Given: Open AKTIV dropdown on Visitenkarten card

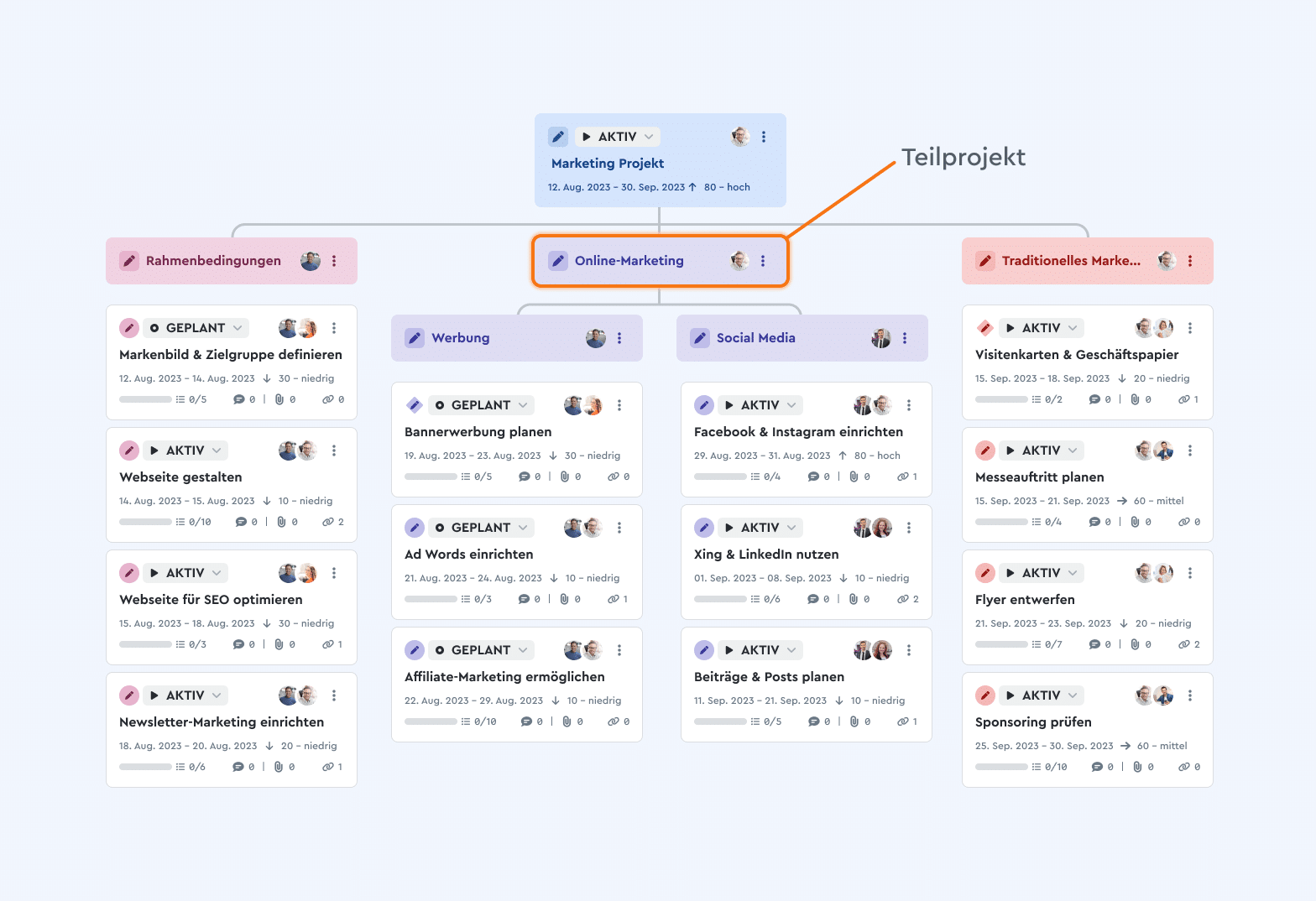Looking at the screenshot, I should [1042, 328].
